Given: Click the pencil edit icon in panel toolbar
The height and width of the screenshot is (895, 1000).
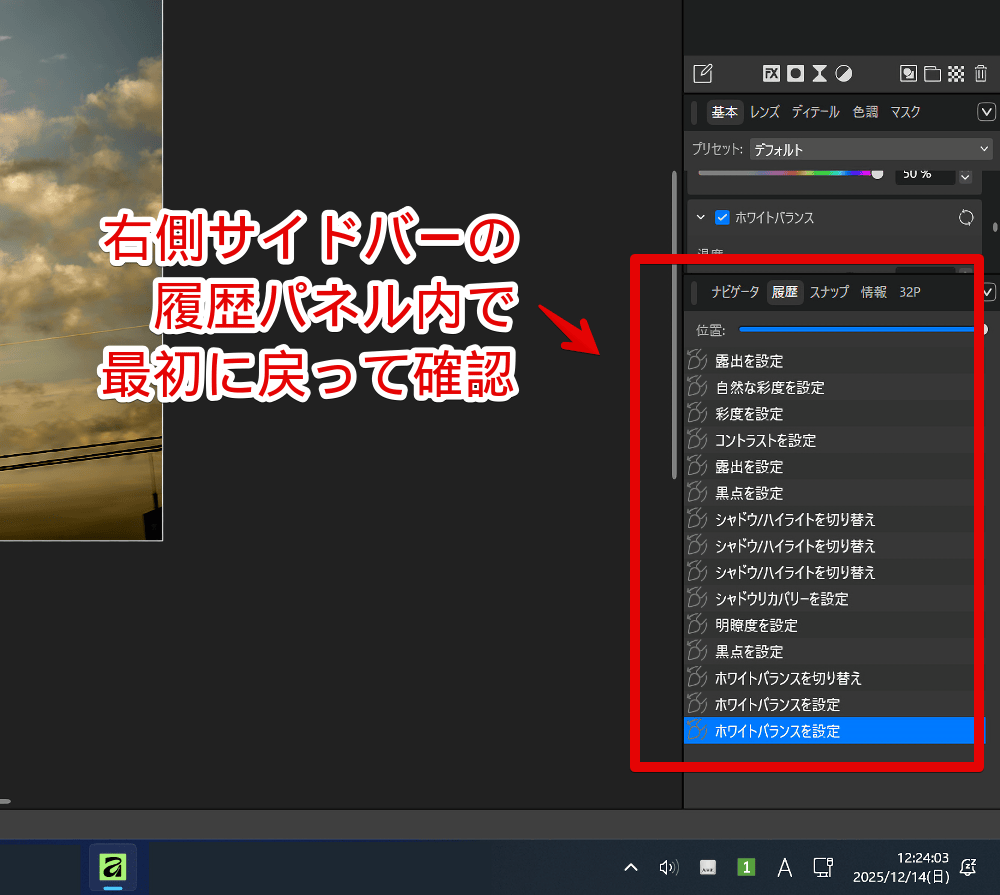Looking at the screenshot, I should coord(703,73).
